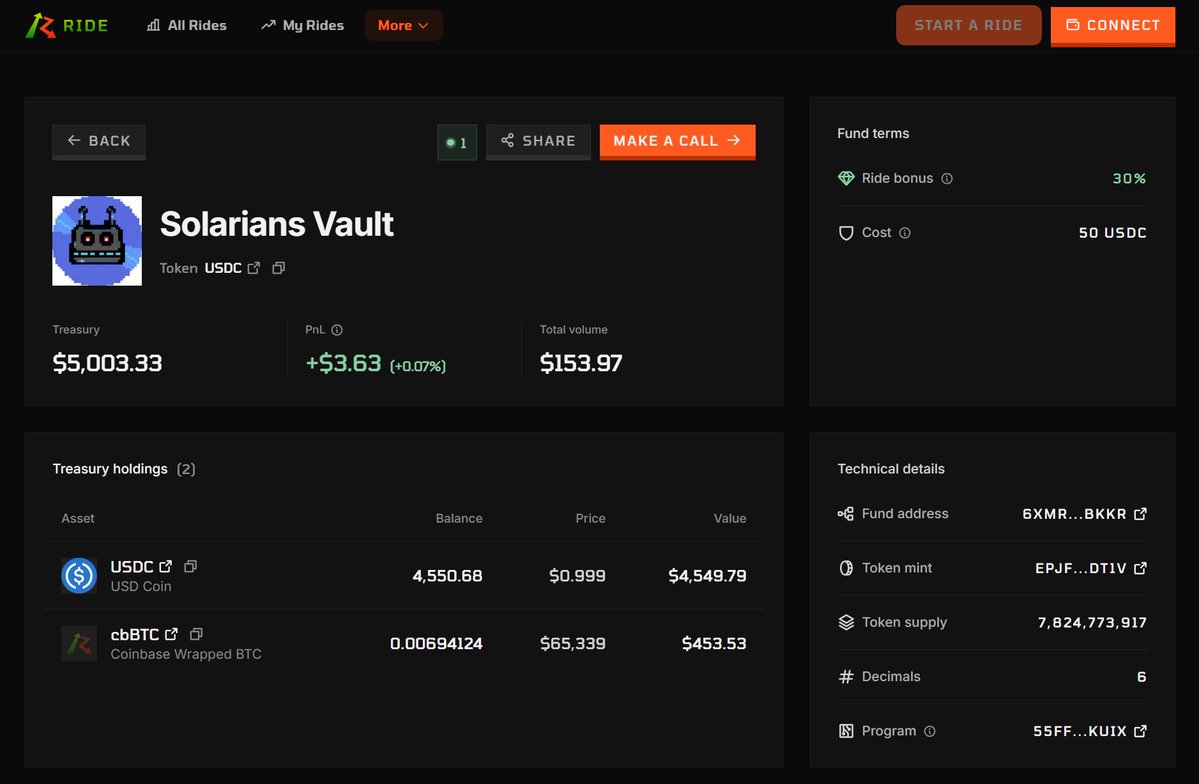This screenshot has width=1199, height=784.
Task: Open vault token USDC external link
Action: 254,268
